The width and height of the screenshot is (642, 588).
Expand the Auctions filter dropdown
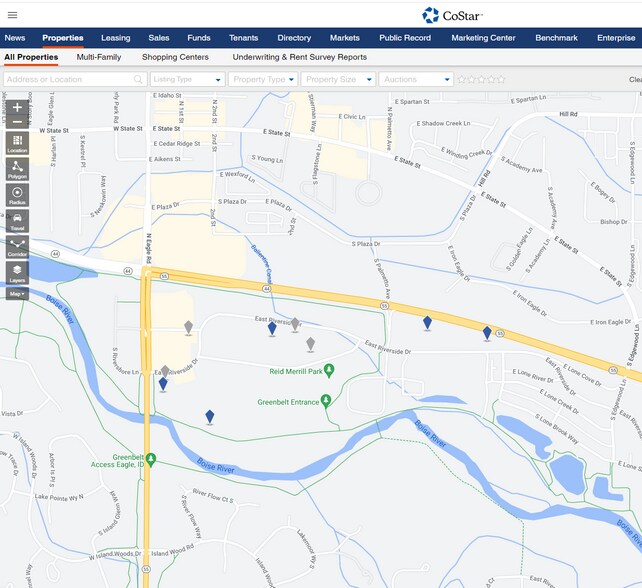[x=416, y=79]
